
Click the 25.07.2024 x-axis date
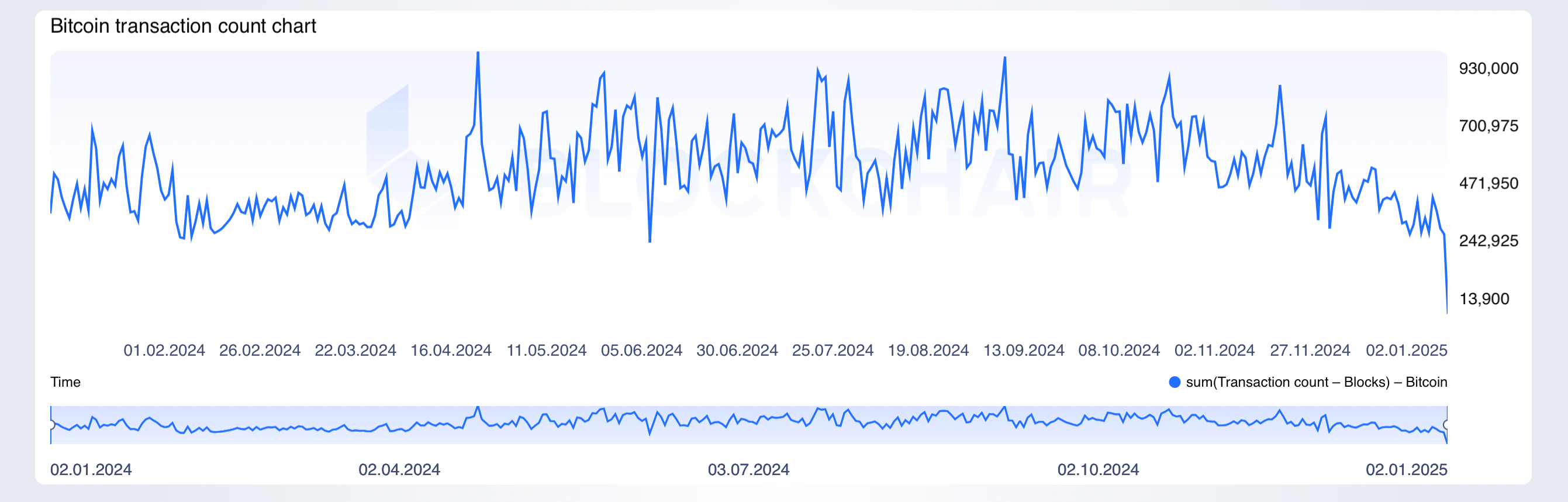(x=833, y=350)
